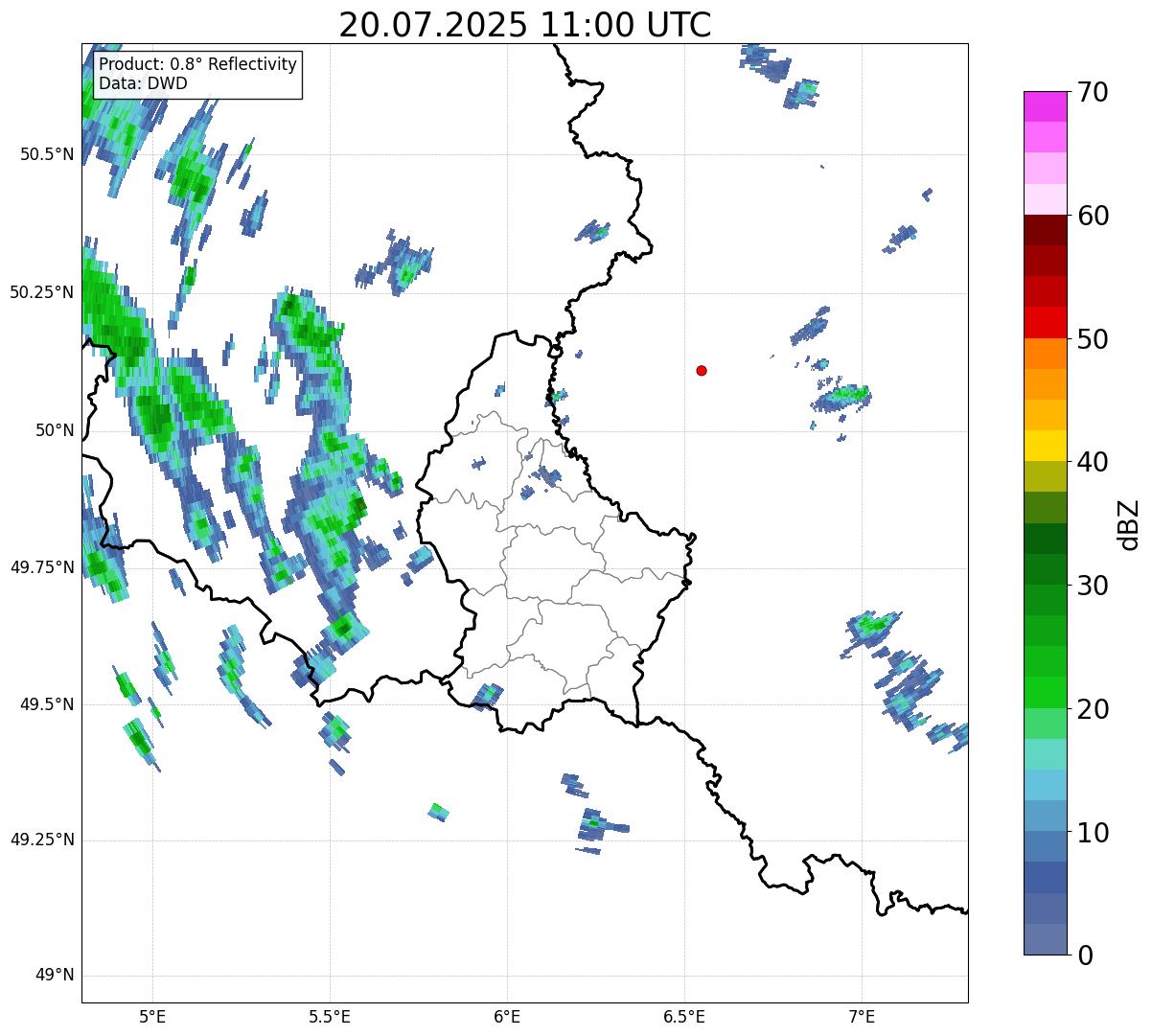Click the colorbar tick label 20

pos(1094,709)
